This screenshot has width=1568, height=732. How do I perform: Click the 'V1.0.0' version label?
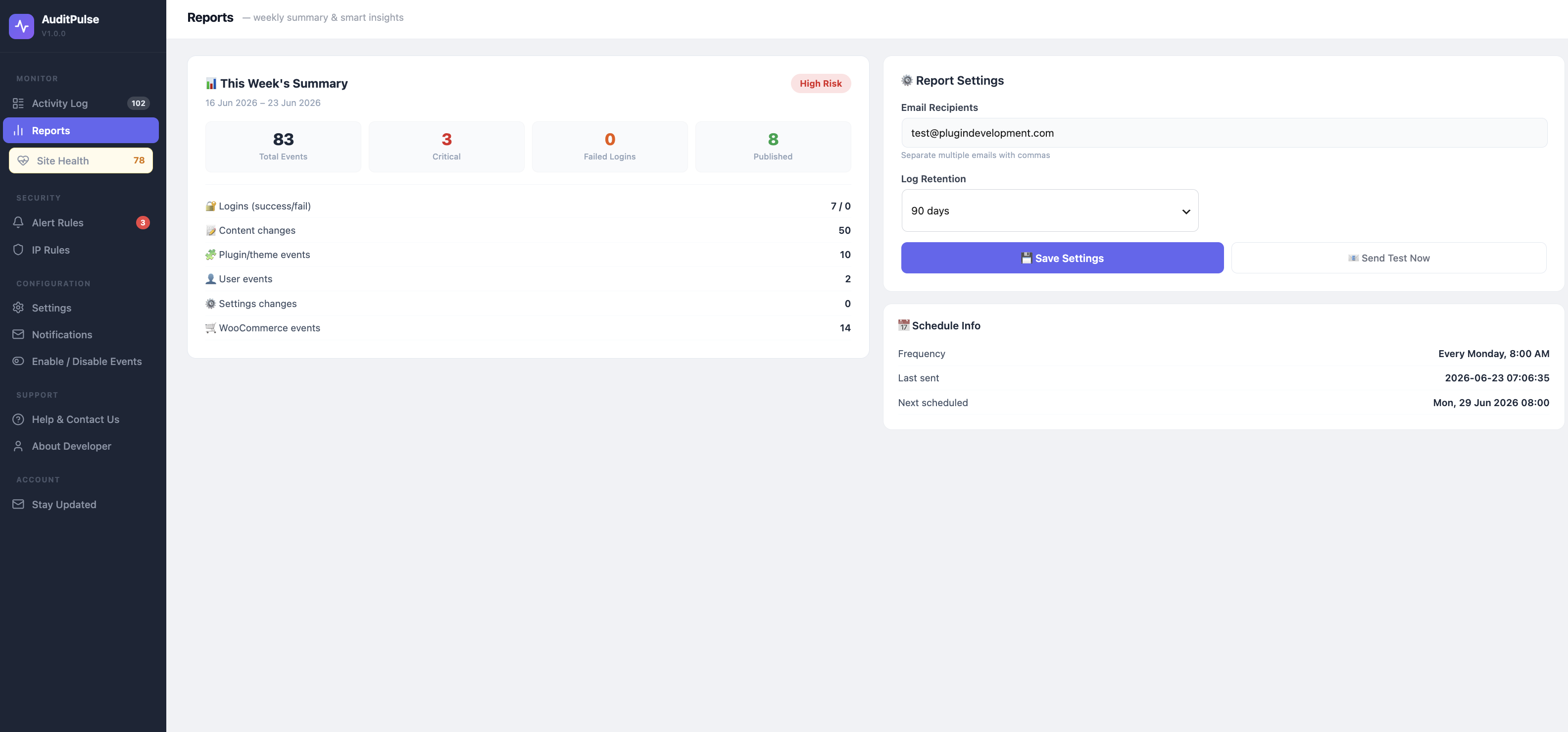point(53,34)
